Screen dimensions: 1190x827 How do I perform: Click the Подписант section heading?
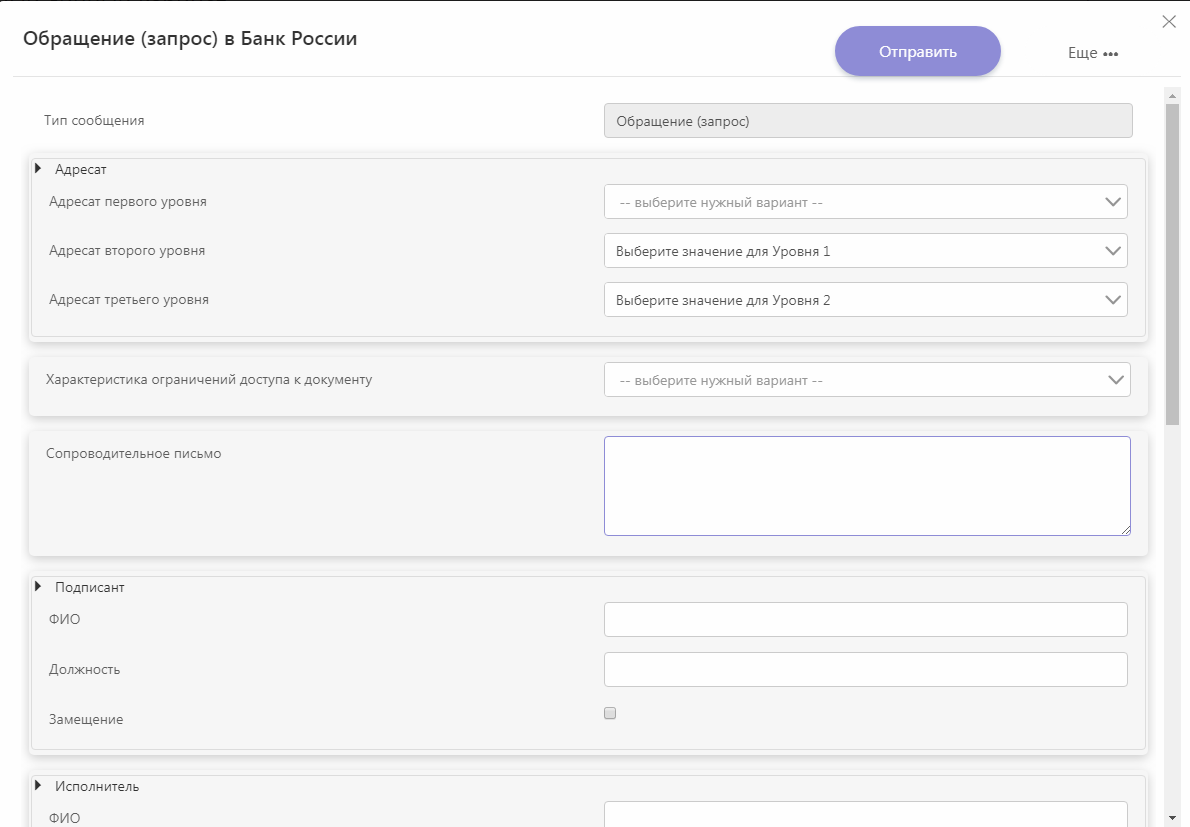tap(90, 587)
